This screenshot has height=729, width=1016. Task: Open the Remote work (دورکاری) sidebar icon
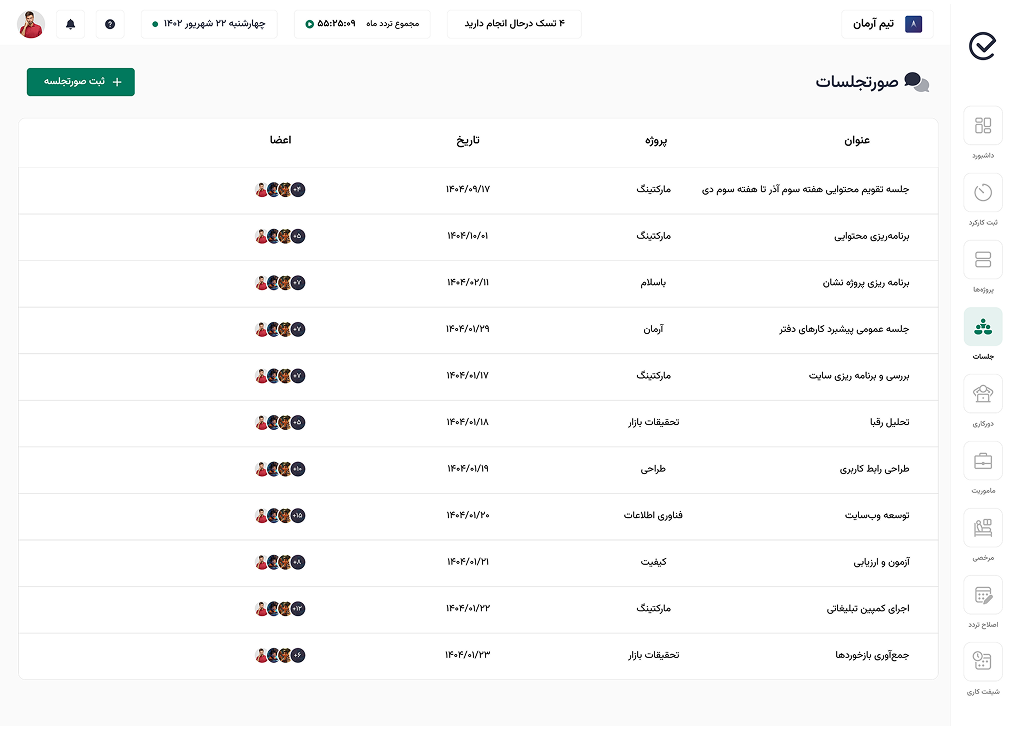[x=982, y=393]
